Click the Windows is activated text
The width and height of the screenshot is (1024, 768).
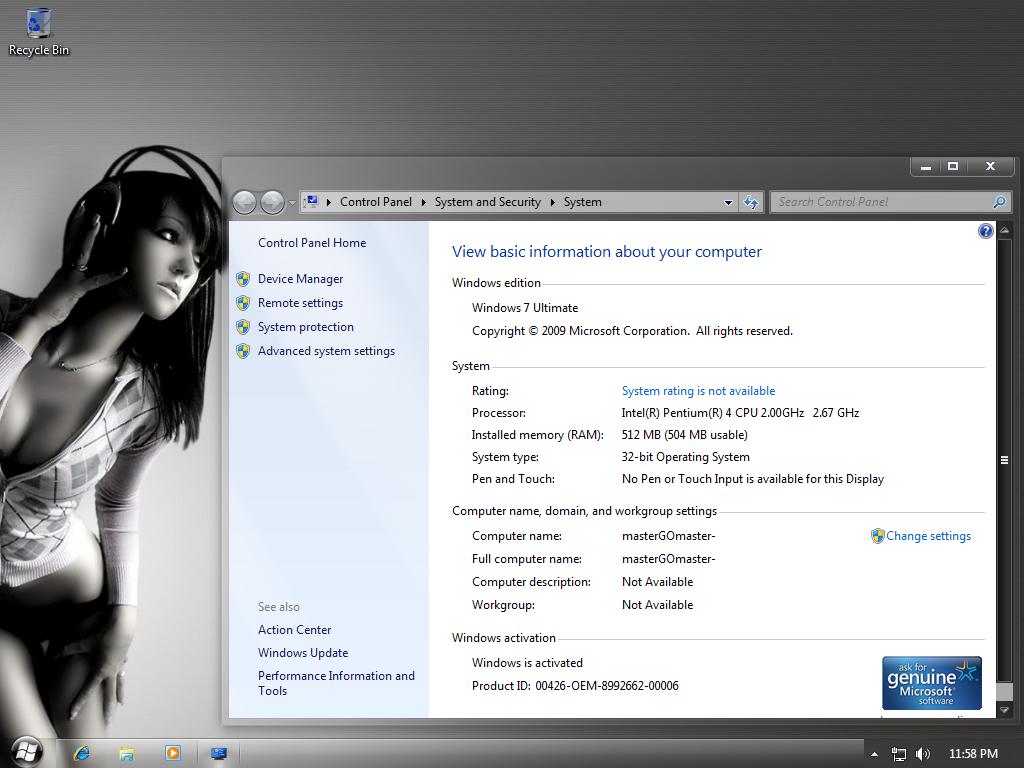click(x=527, y=664)
